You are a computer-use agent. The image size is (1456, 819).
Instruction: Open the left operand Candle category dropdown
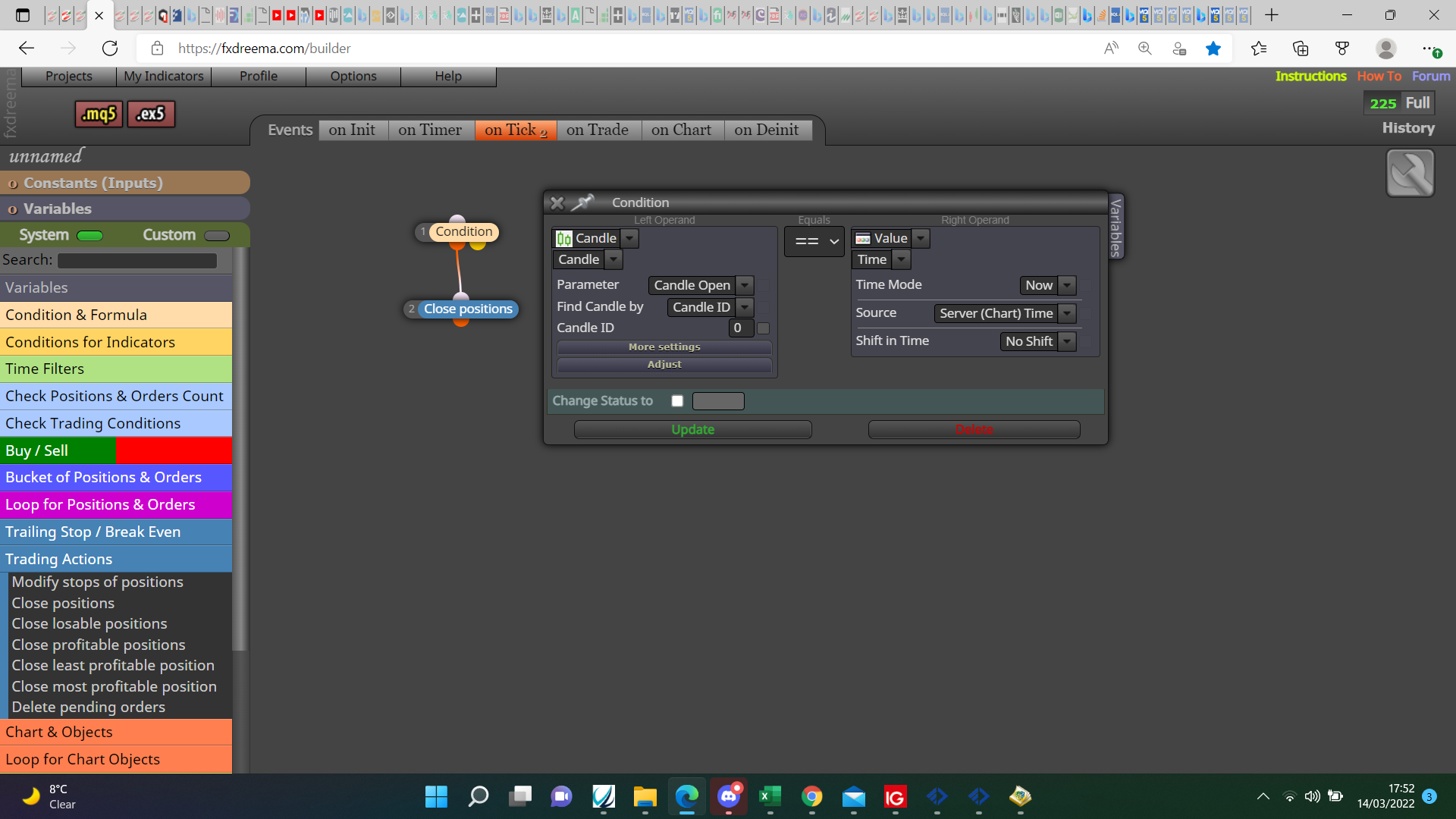[629, 239]
